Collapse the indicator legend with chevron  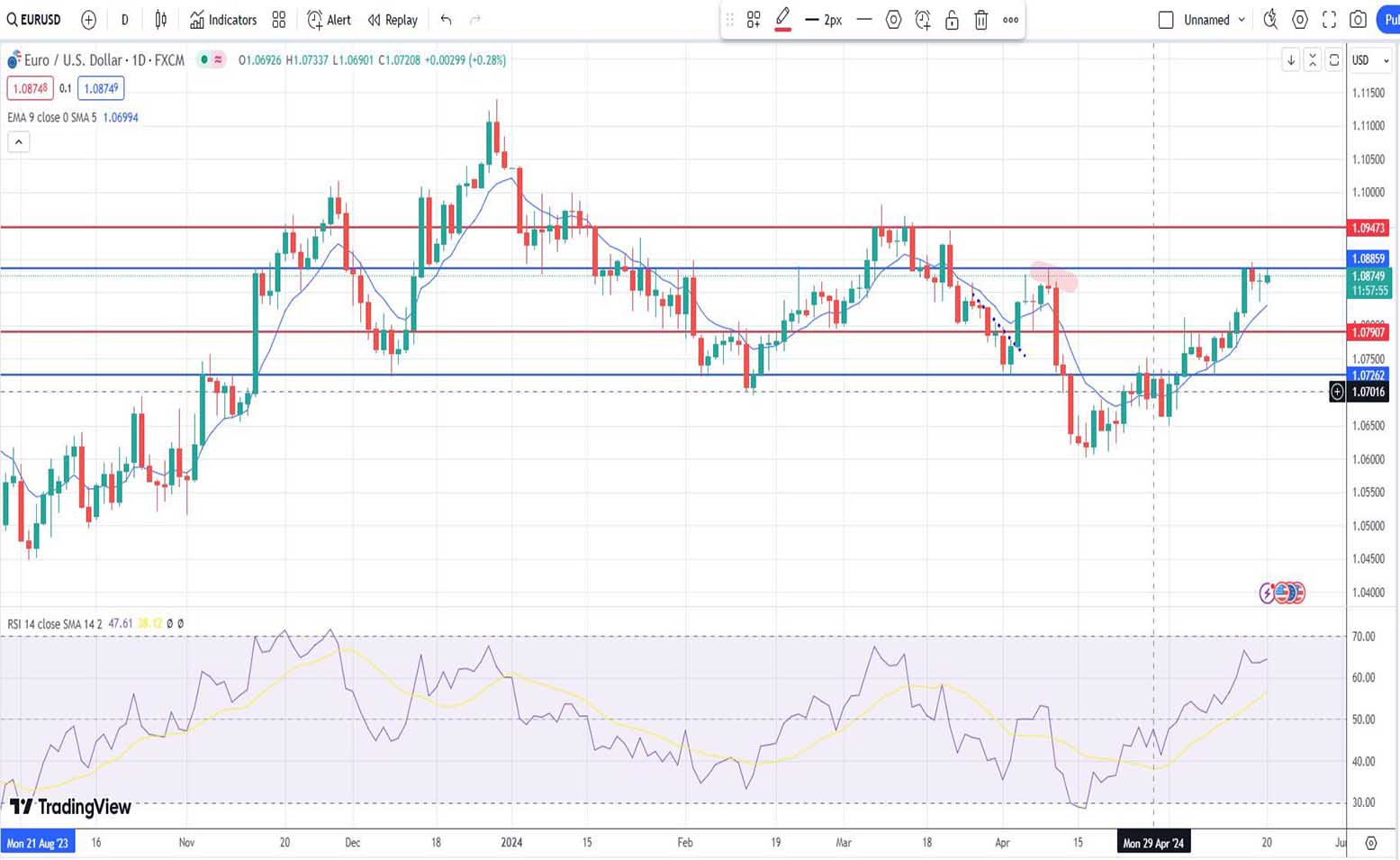tap(18, 142)
